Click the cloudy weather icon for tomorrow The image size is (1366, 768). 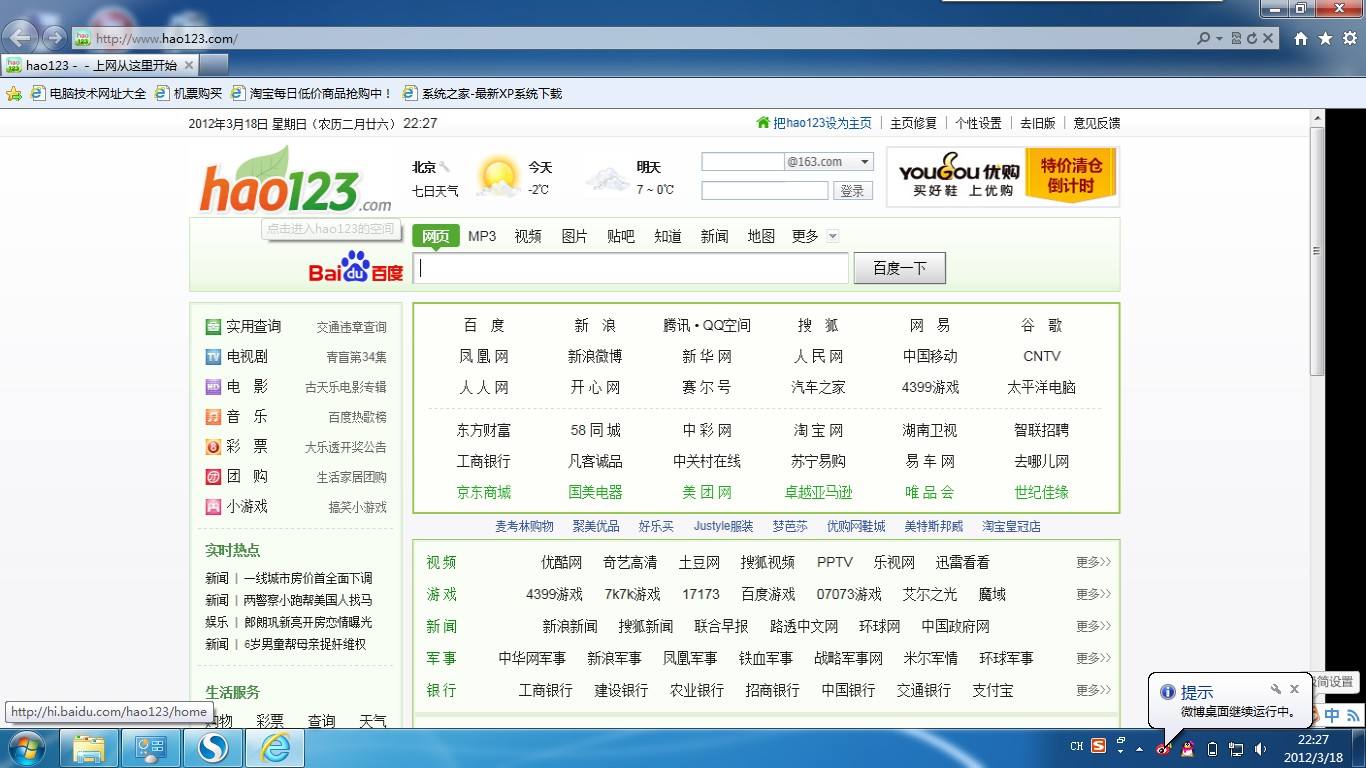[607, 178]
